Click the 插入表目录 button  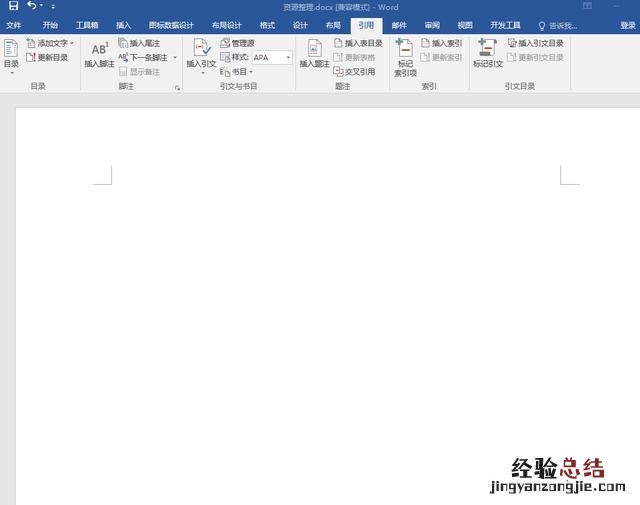(x=358, y=43)
